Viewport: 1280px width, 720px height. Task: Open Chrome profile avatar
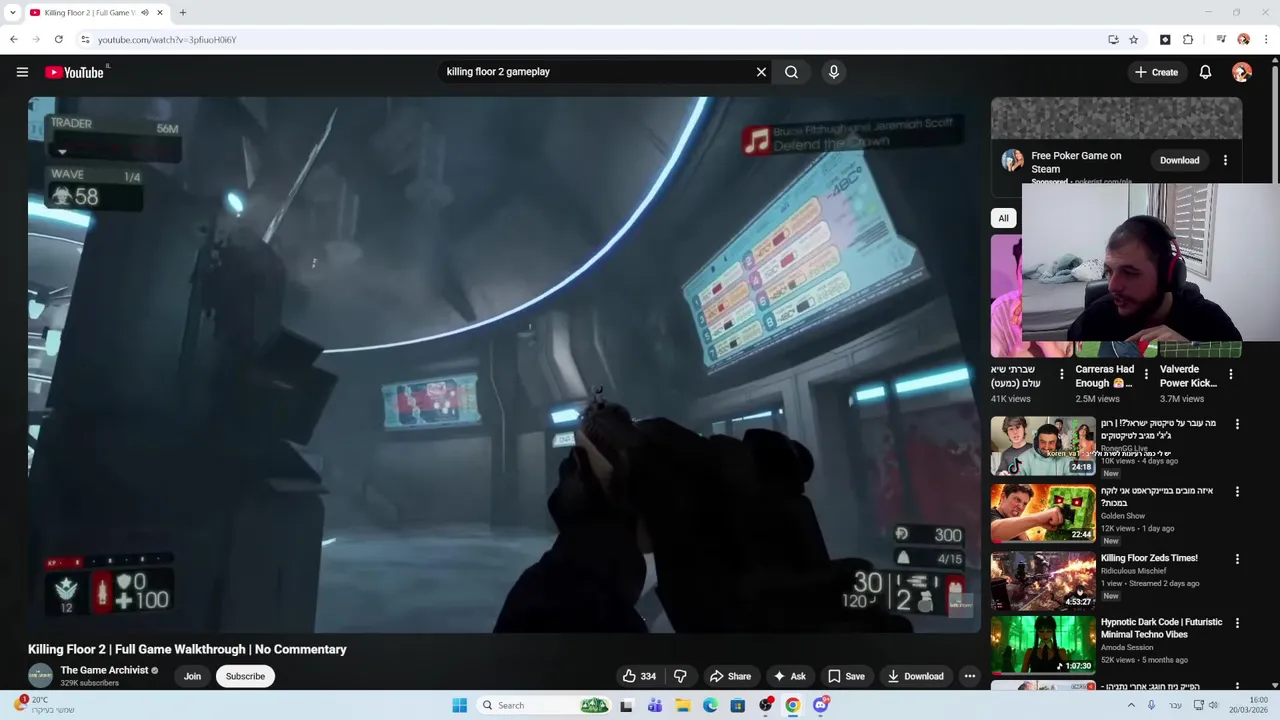[x=1243, y=40]
